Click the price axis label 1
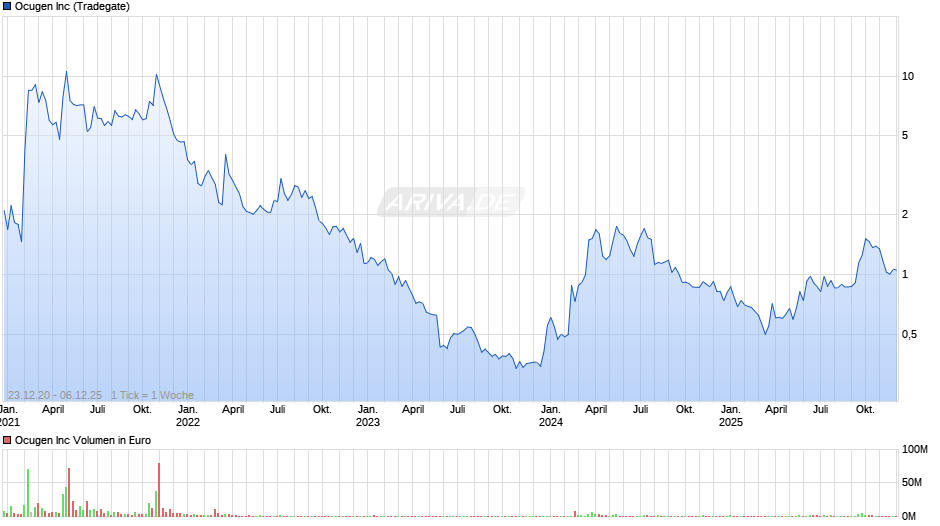Viewport: 940px width, 526px height. [x=905, y=274]
